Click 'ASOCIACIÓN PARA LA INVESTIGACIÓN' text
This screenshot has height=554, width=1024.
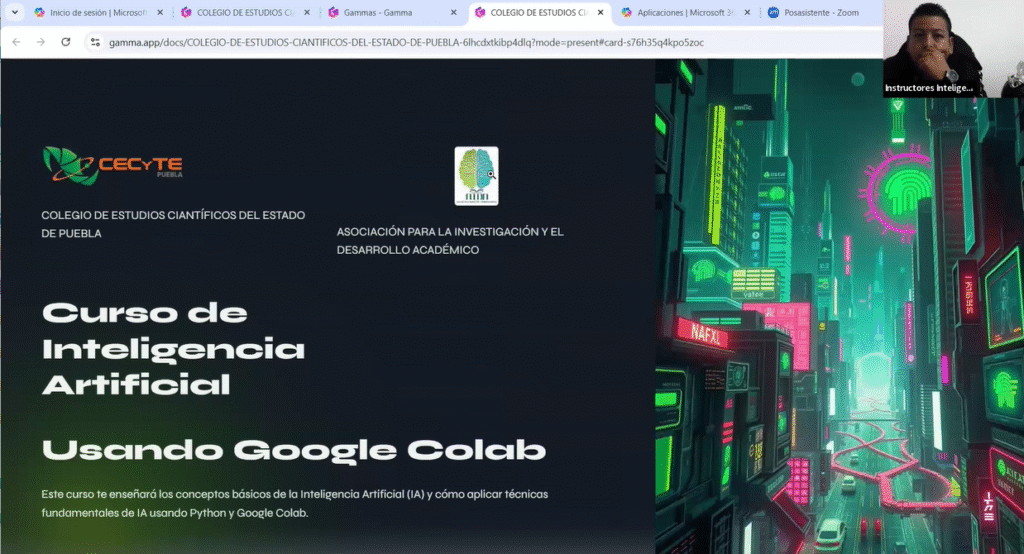[450, 232]
